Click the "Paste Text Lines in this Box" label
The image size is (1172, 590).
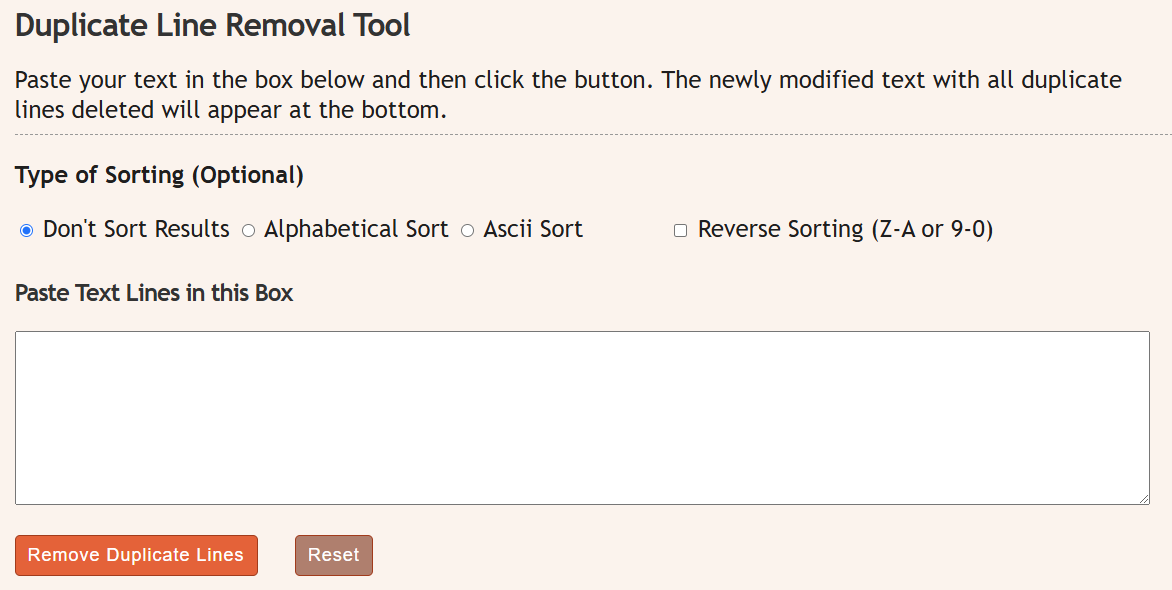click(x=154, y=293)
